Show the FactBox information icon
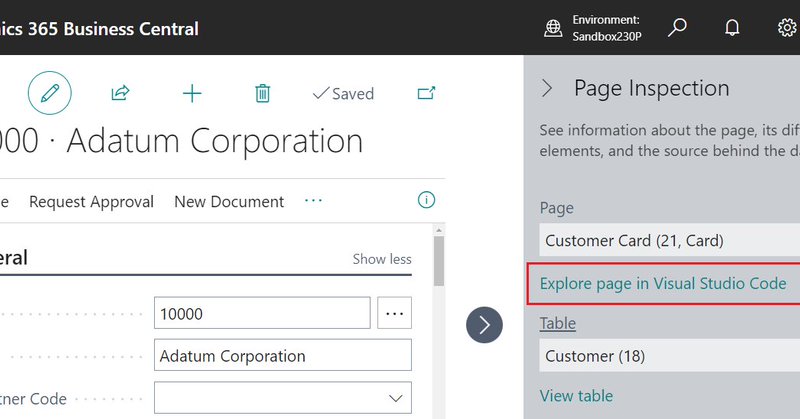The width and height of the screenshot is (800, 419). (x=427, y=200)
